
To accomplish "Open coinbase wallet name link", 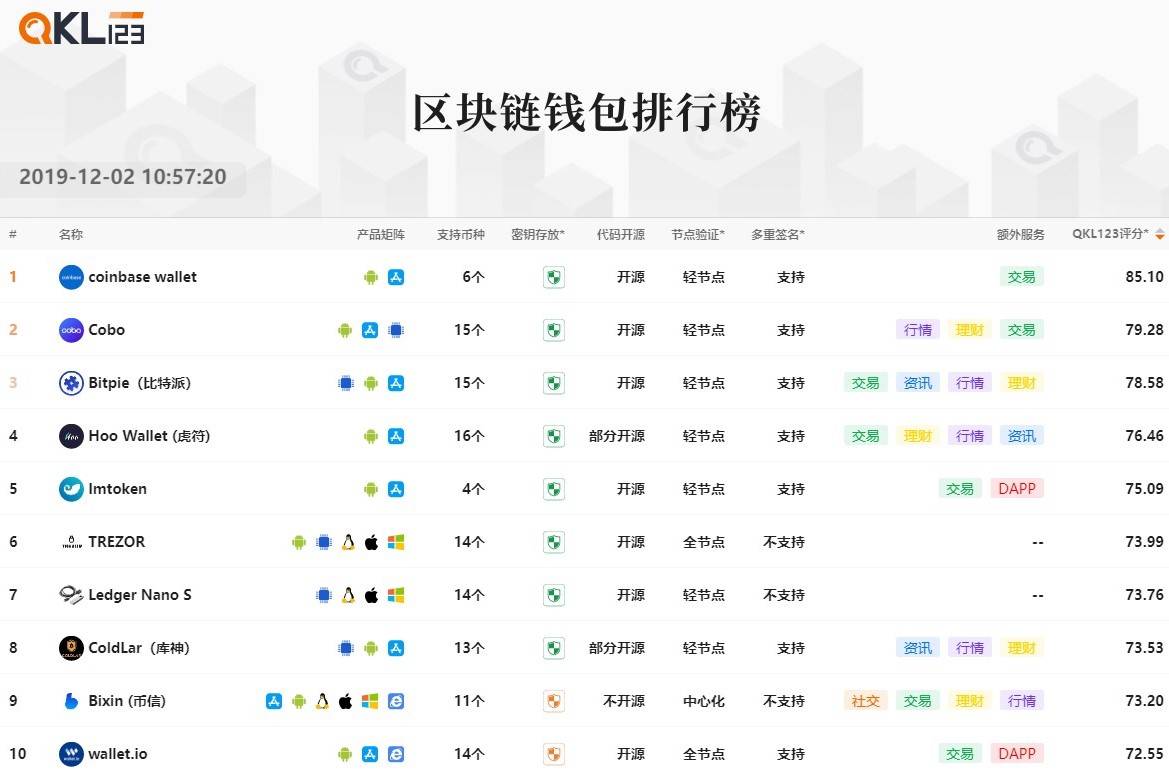I will [142, 277].
